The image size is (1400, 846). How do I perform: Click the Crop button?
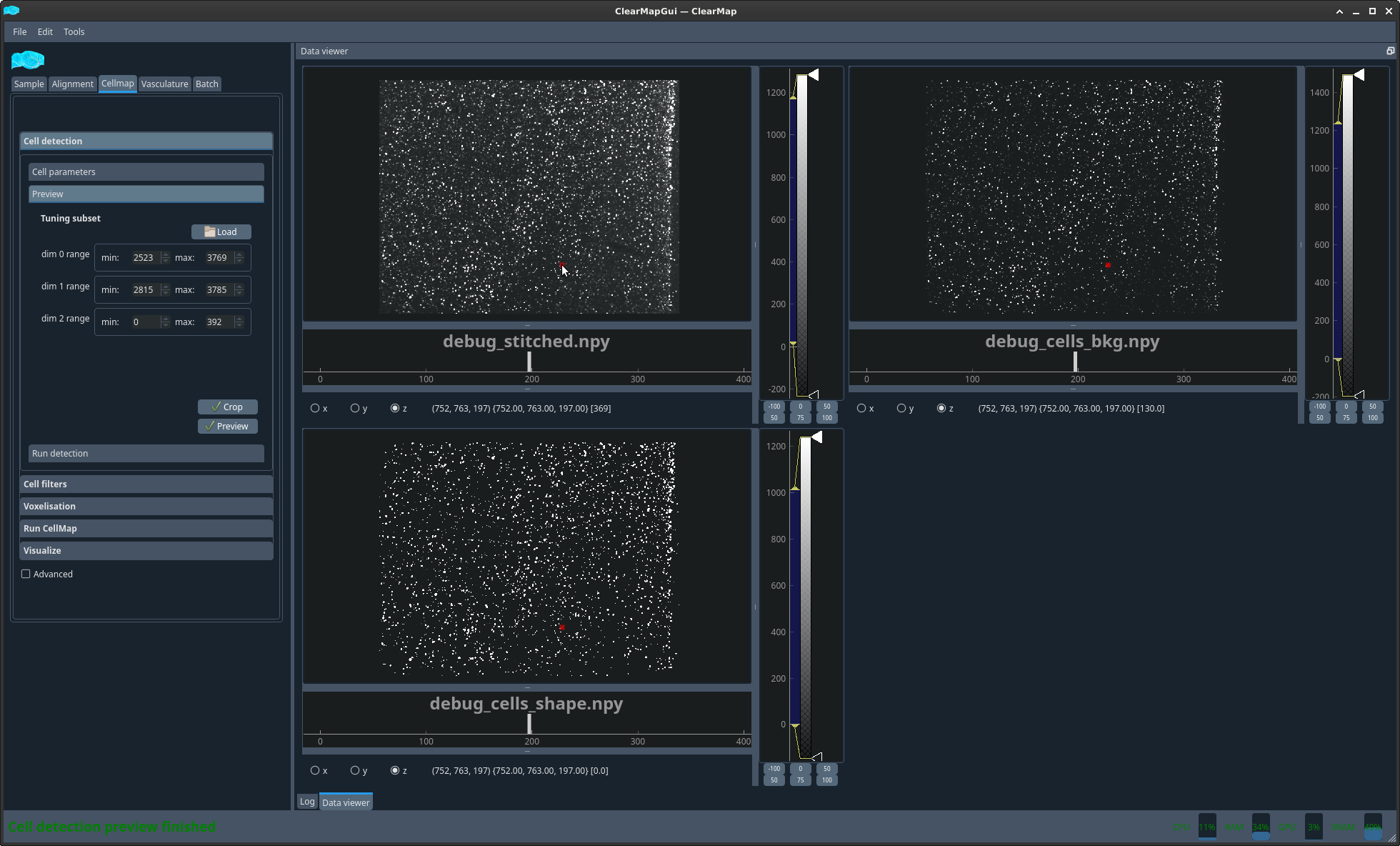coord(228,407)
